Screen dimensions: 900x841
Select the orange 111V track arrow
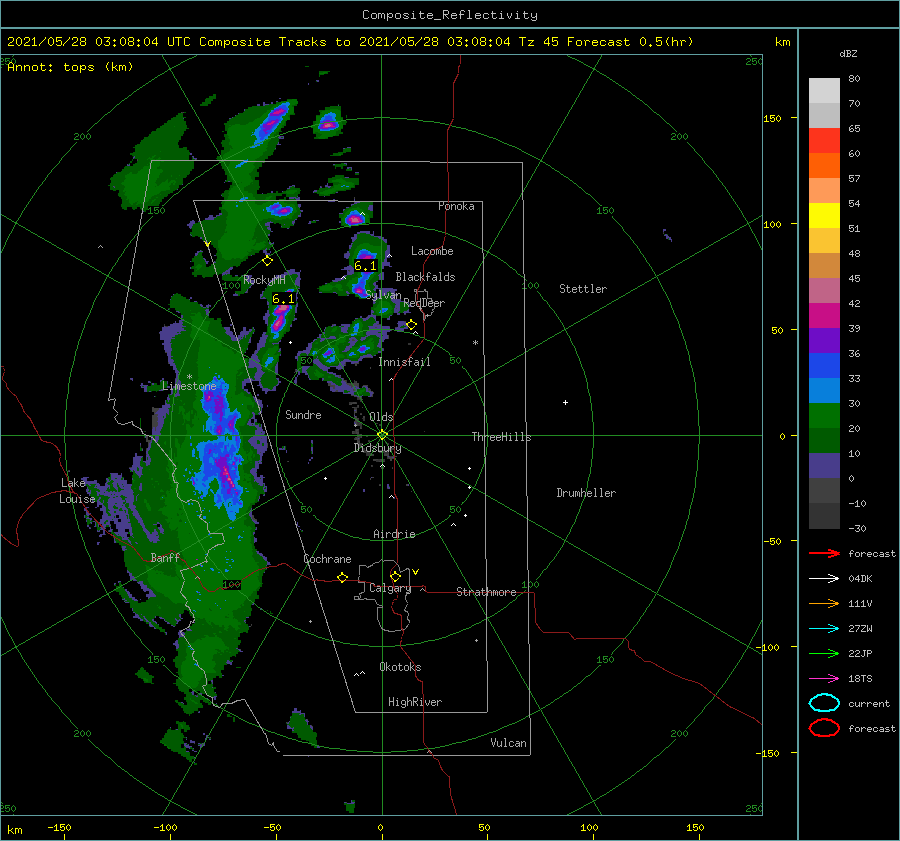(824, 603)
